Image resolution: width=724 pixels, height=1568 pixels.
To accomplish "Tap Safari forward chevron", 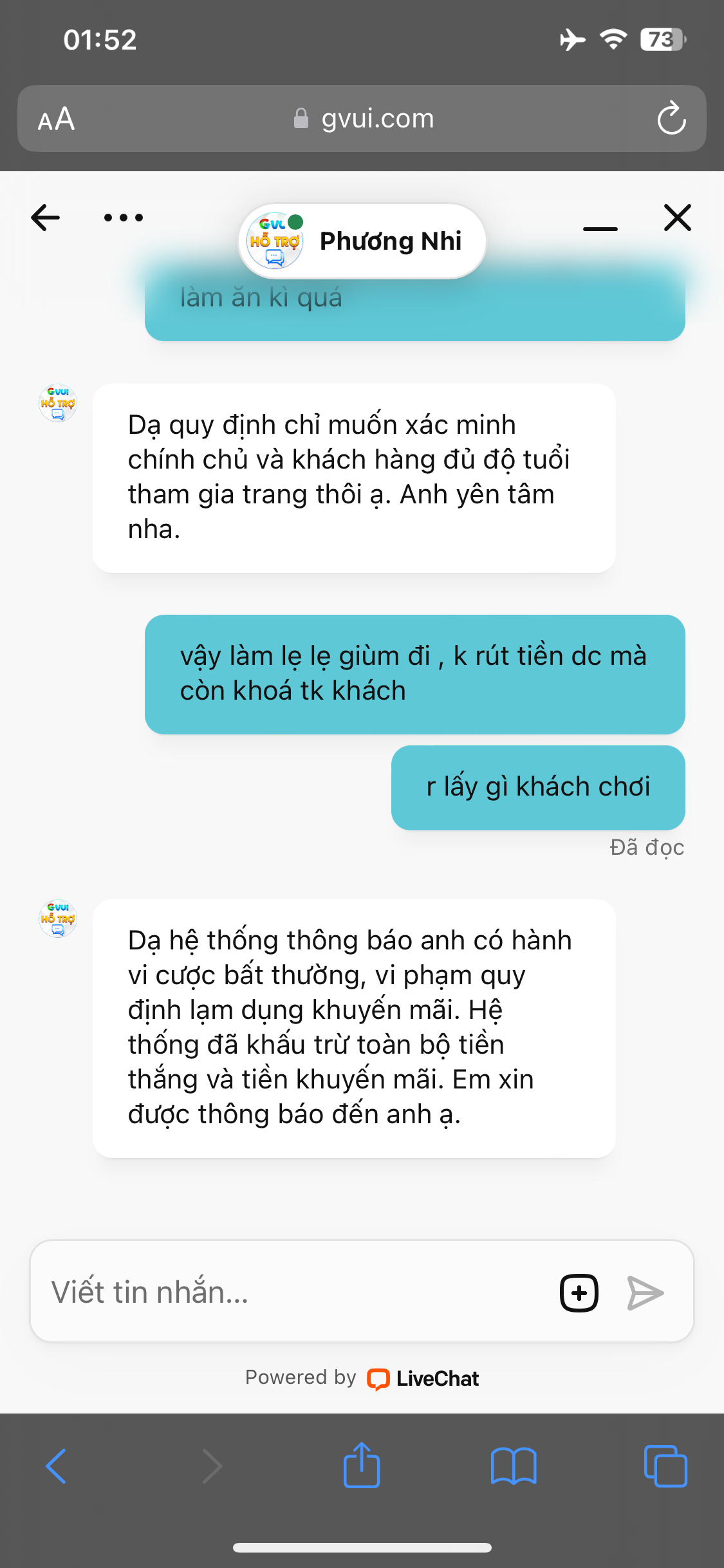I will pos(212,1466).
